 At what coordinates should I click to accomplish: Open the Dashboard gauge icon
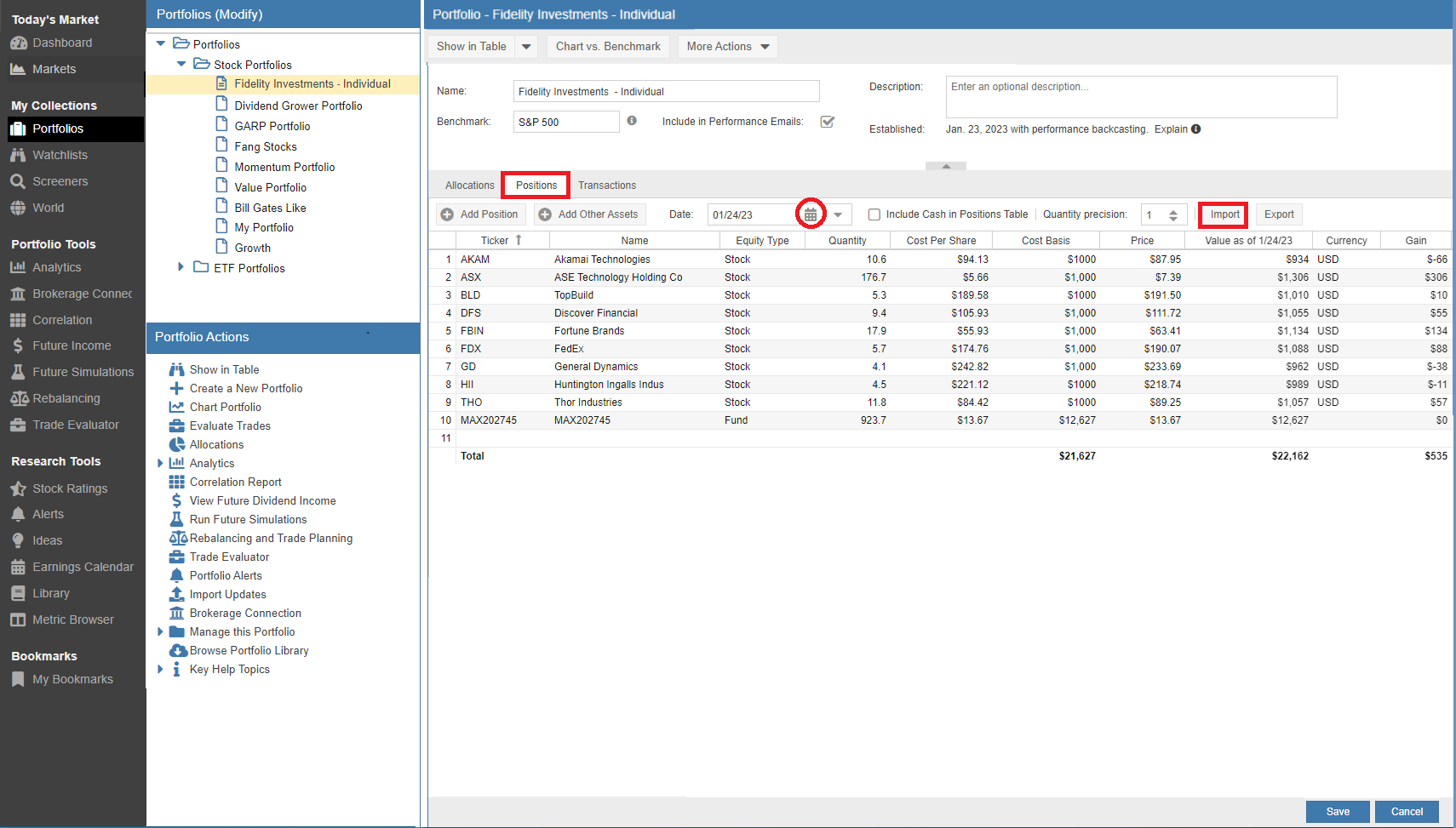tap(18, 43)
